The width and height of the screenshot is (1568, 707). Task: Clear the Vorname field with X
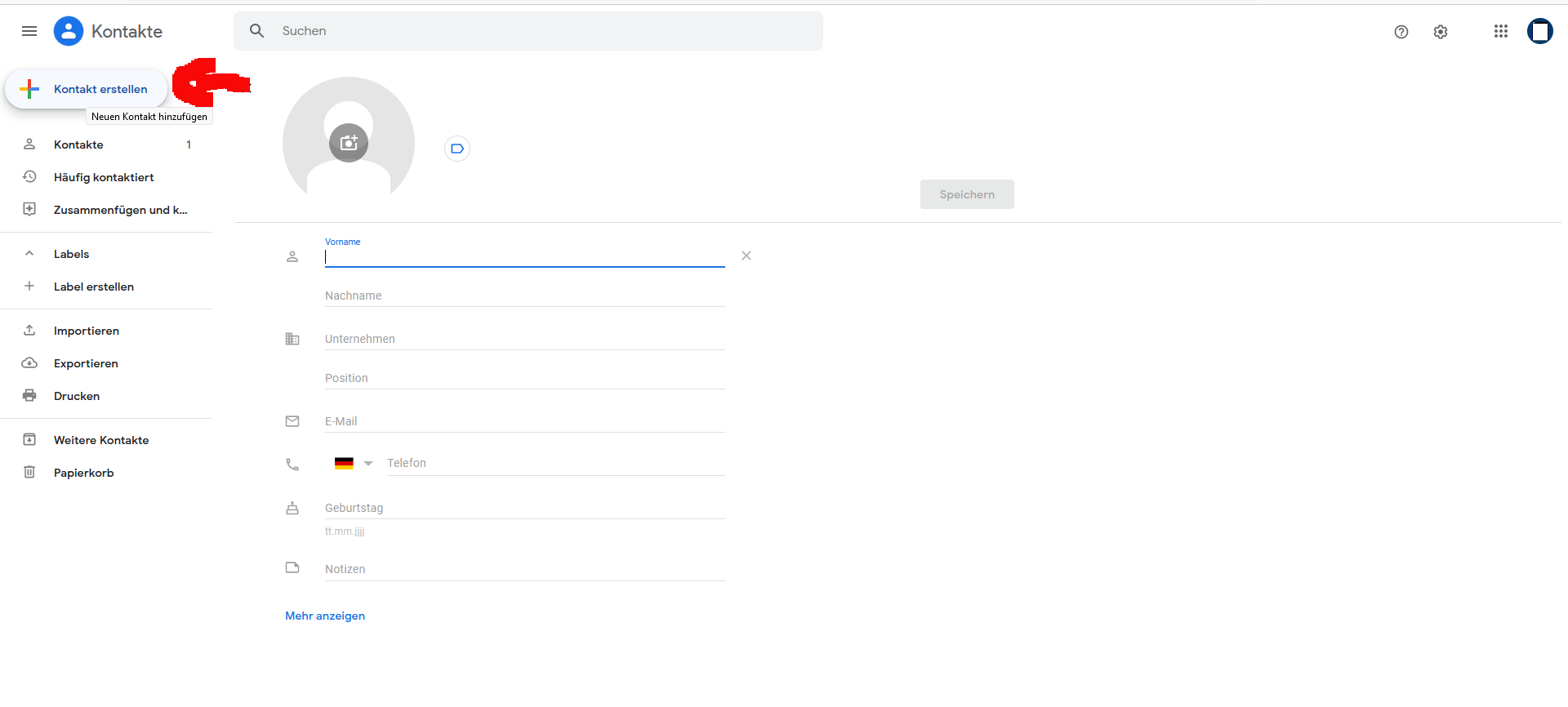click(746, 256)
